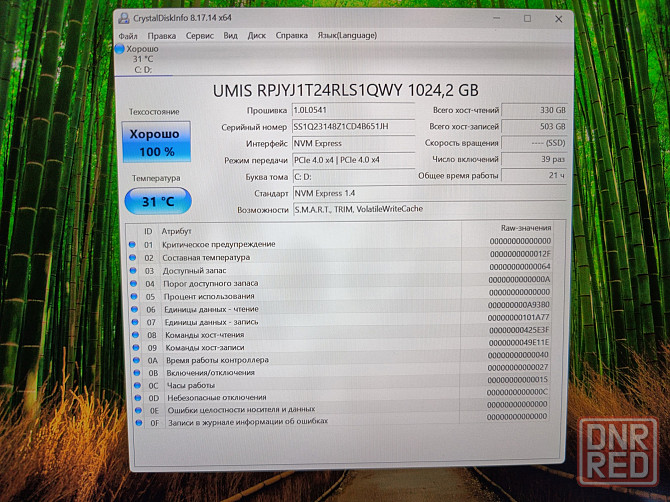Click the blue status icon for attribute 0E
670x502 pixels.
(138, 410)
